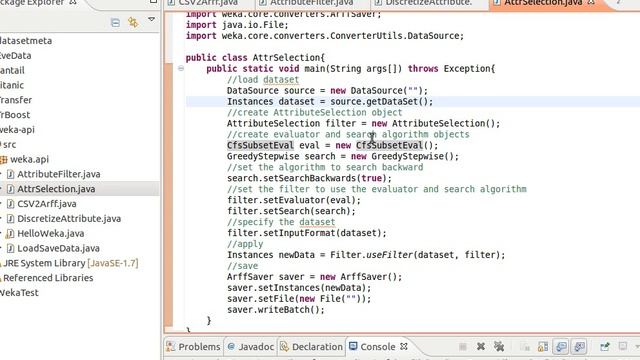The image size is (640, 360).
Task: Close the Console tab
Action: tap(404, 347)
